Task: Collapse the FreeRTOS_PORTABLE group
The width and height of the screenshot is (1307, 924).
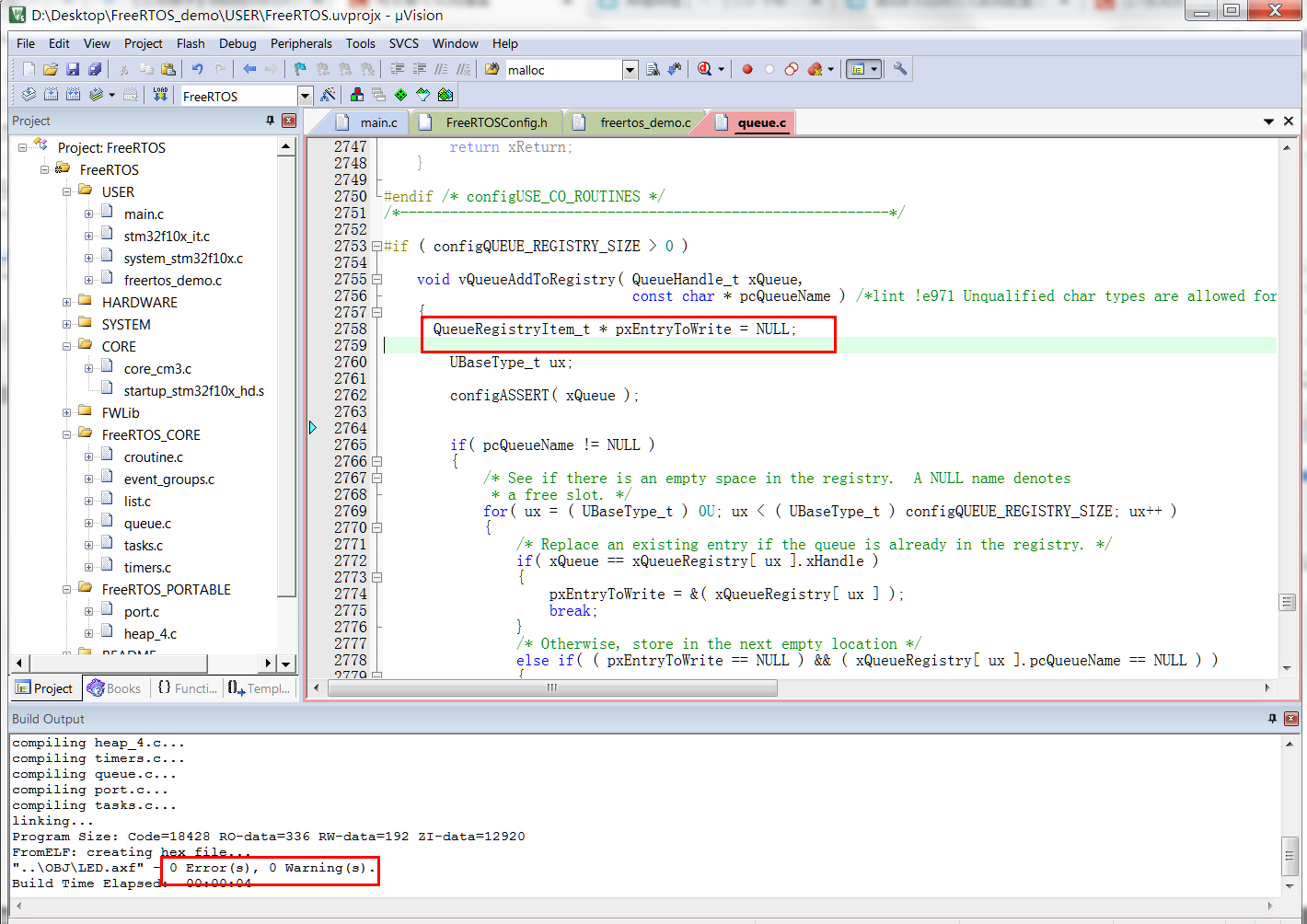Action: [x=66, y=590]
